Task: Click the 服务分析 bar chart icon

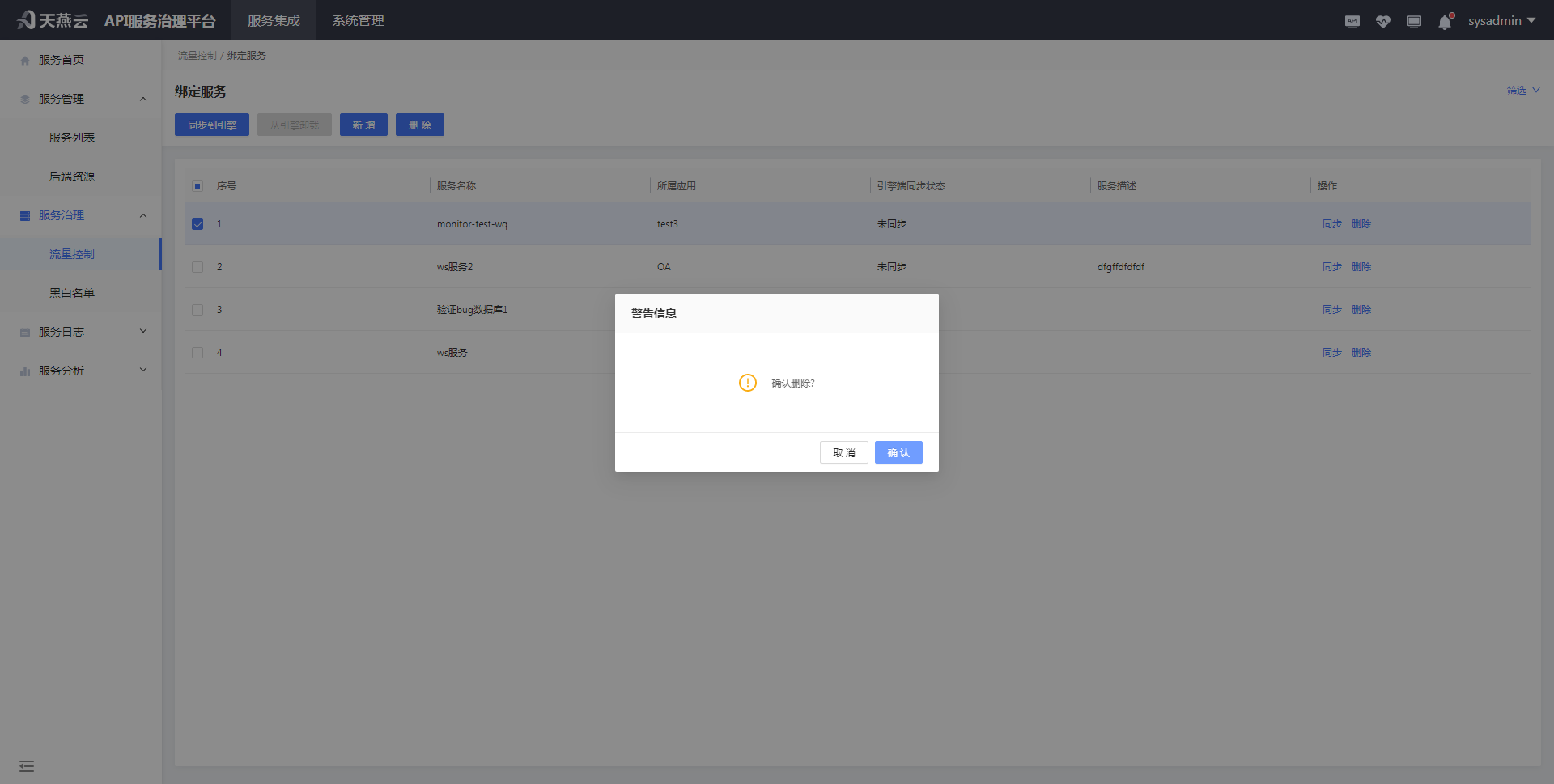Action: click(25, 371)
